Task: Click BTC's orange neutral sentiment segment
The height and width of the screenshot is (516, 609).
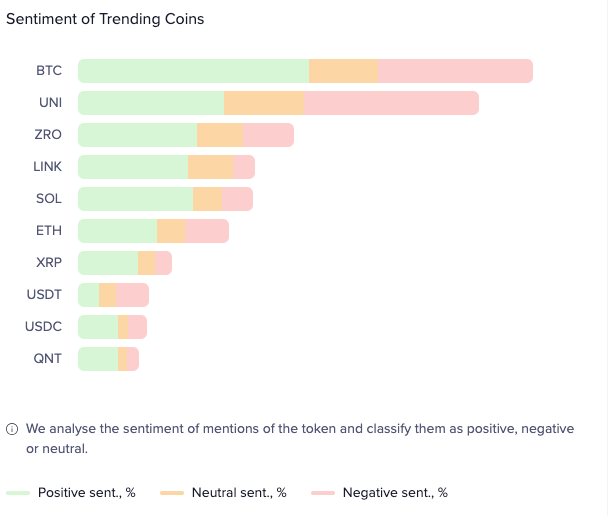Action: tap(343, 71)
